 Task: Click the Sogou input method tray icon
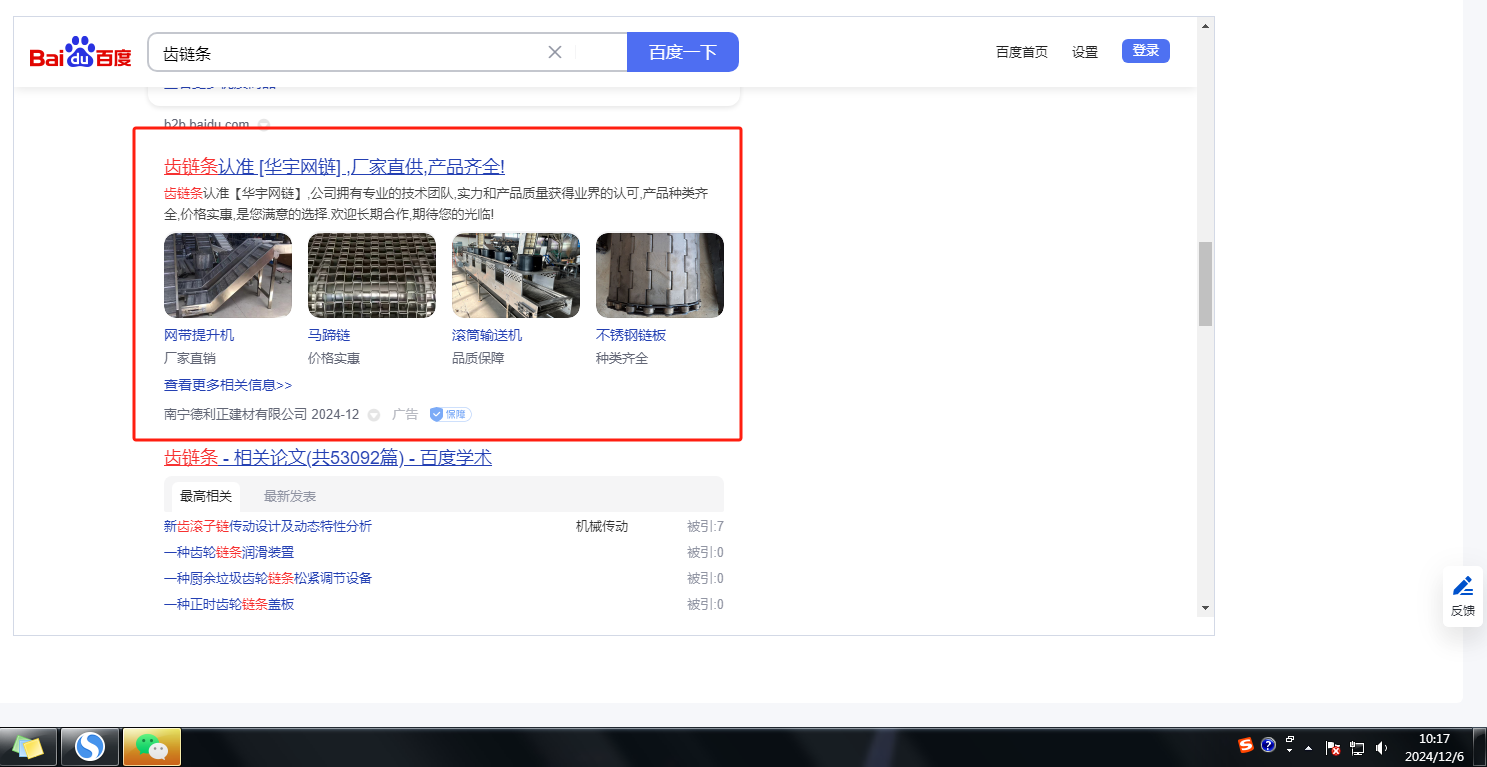(1245, 745)
